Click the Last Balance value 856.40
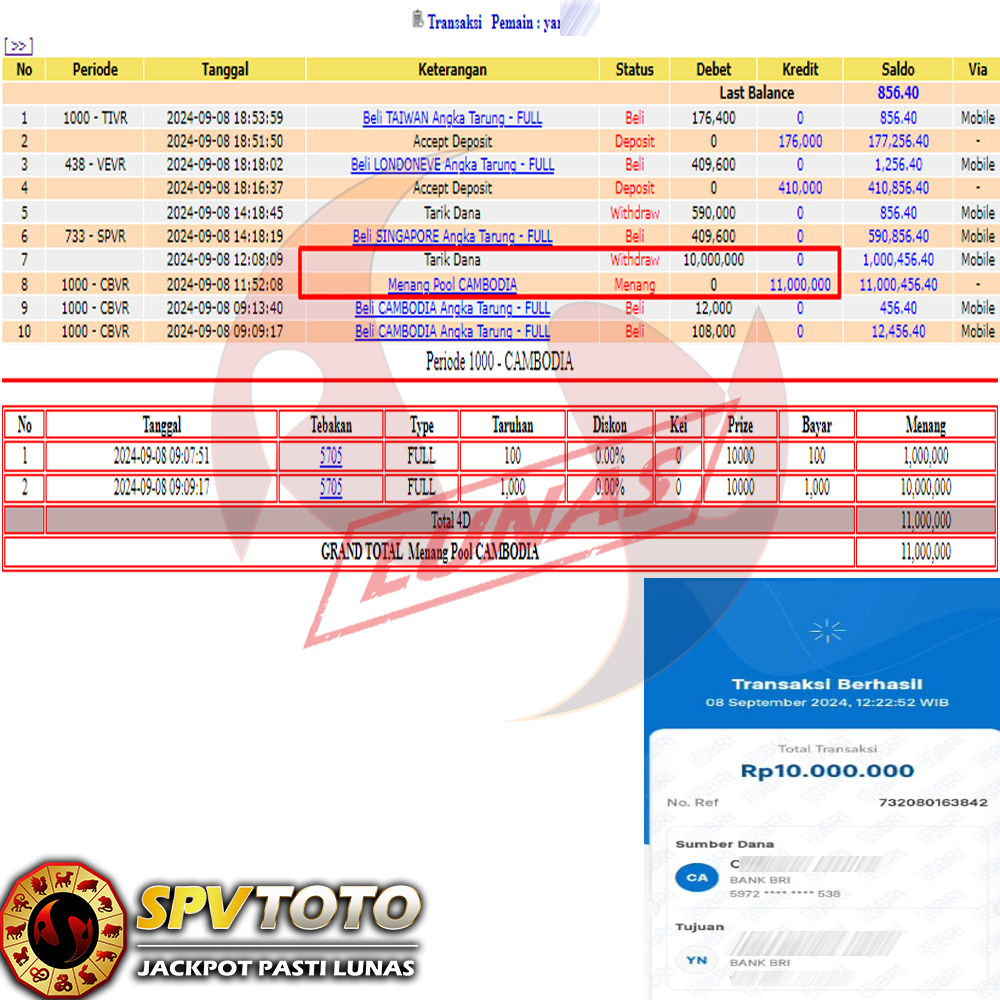Image resolution: width=1000 pixels, height=1000 pixels. 897,93
